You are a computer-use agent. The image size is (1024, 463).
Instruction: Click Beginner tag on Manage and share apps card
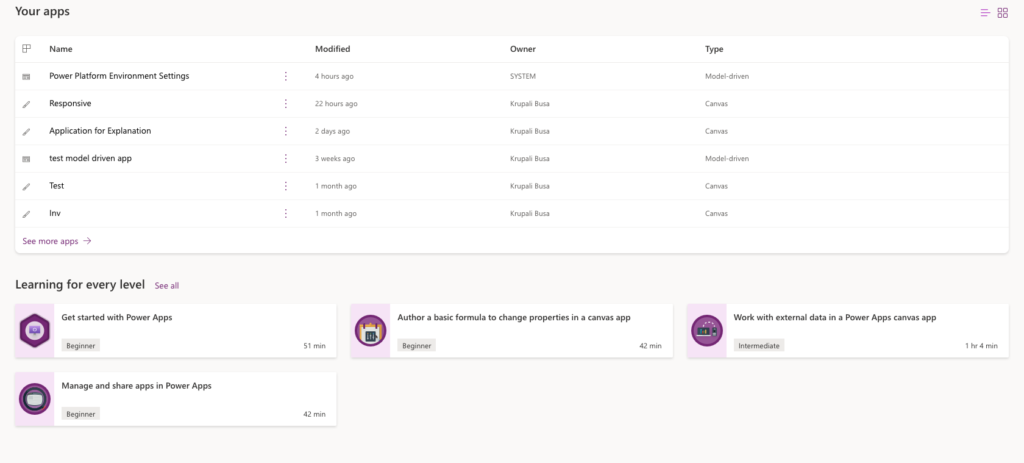pos(81,413)
